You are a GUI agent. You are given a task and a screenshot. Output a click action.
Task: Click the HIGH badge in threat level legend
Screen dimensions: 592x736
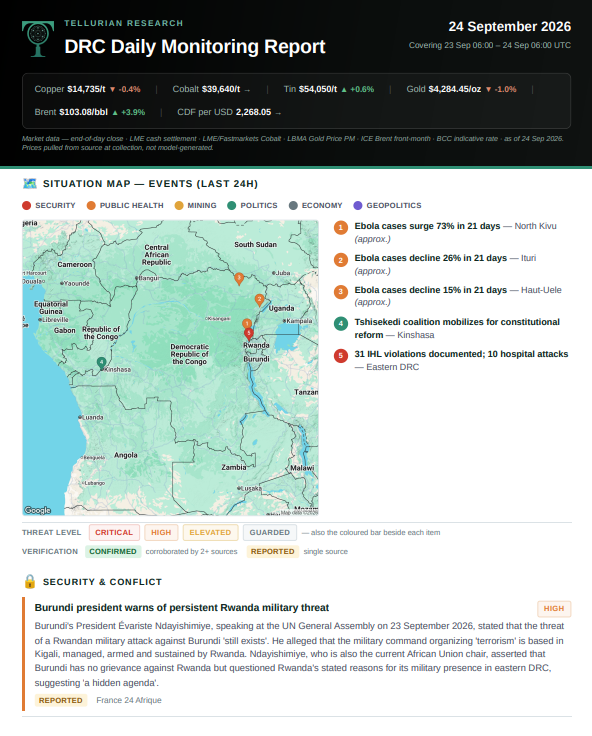click(x=161, y=532)
